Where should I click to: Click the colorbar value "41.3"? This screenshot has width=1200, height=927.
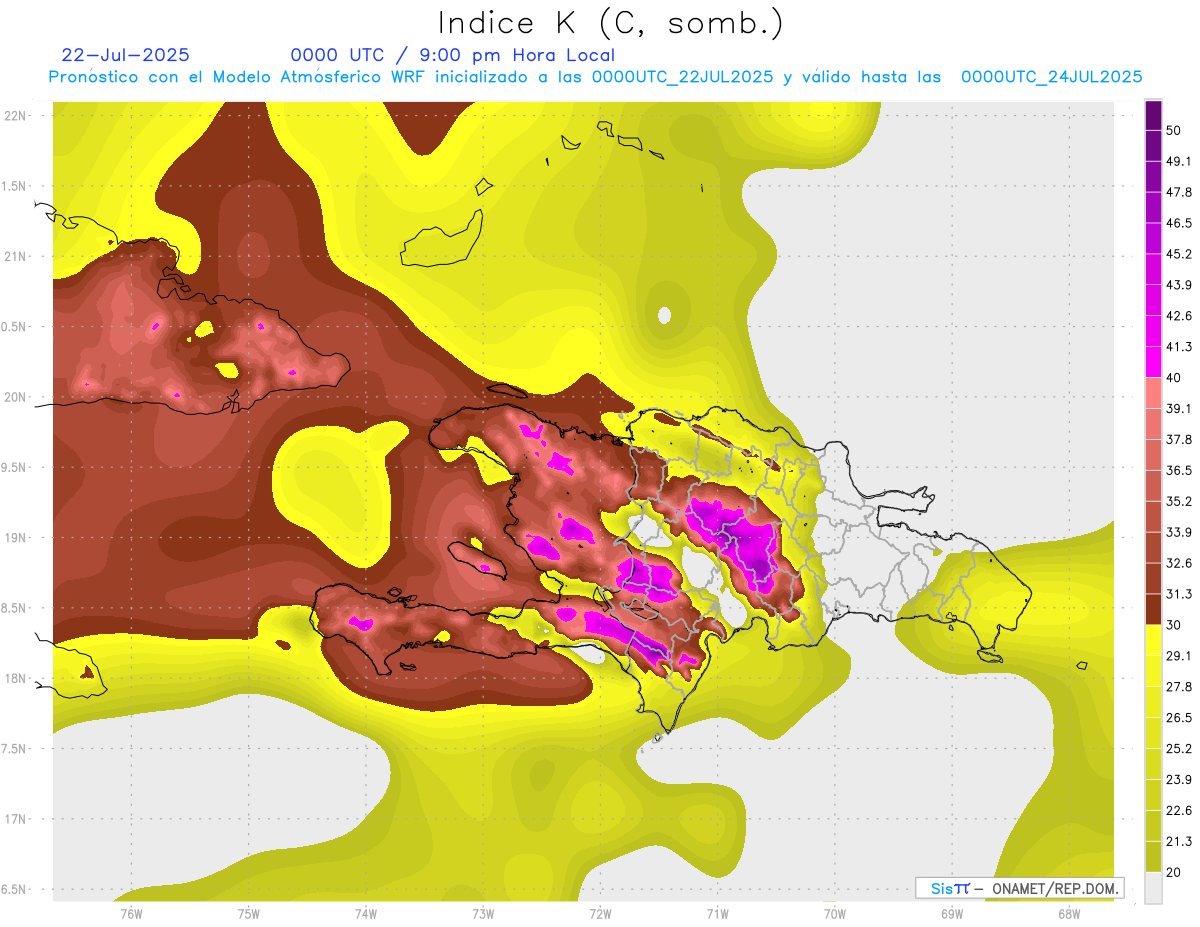click(x=1179, y=347)
